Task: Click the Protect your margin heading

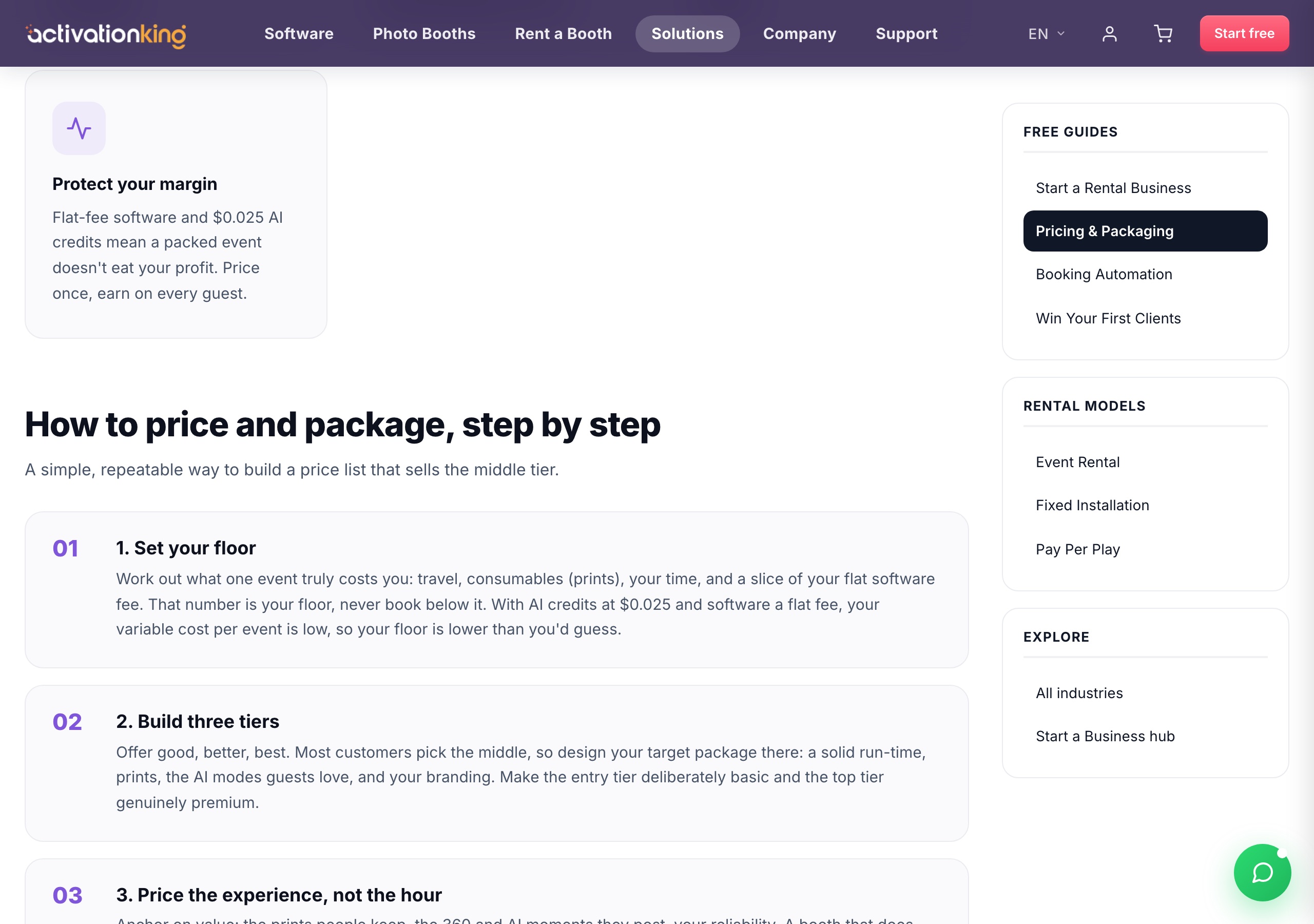Action: pos(134,184)
